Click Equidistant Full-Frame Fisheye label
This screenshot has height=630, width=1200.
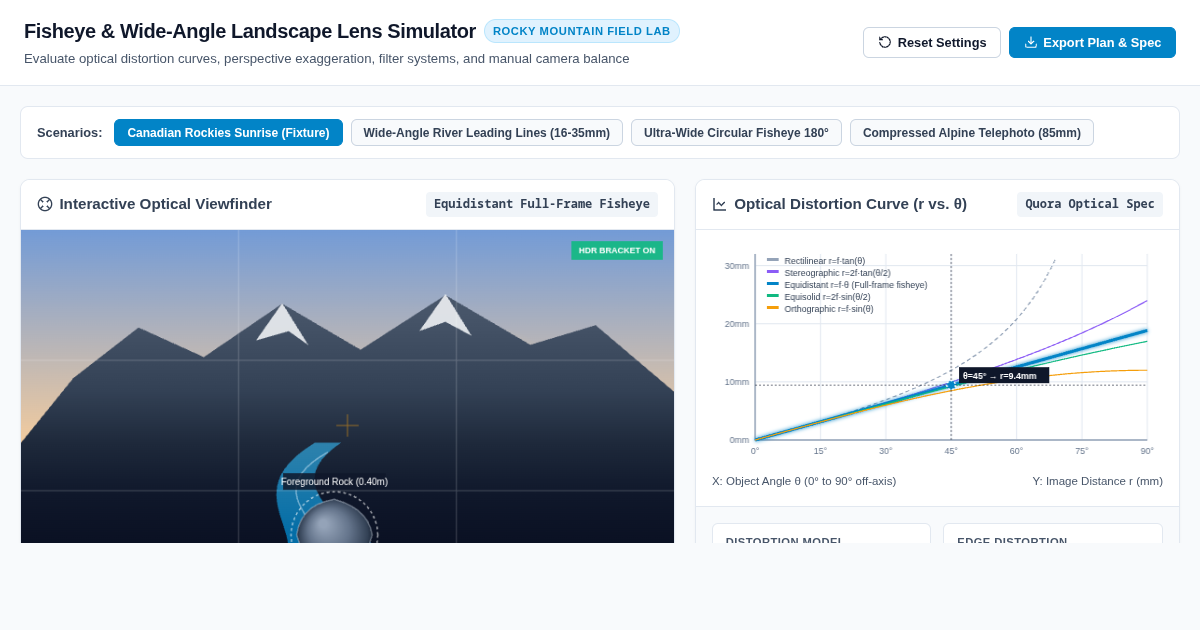(542, 204)
